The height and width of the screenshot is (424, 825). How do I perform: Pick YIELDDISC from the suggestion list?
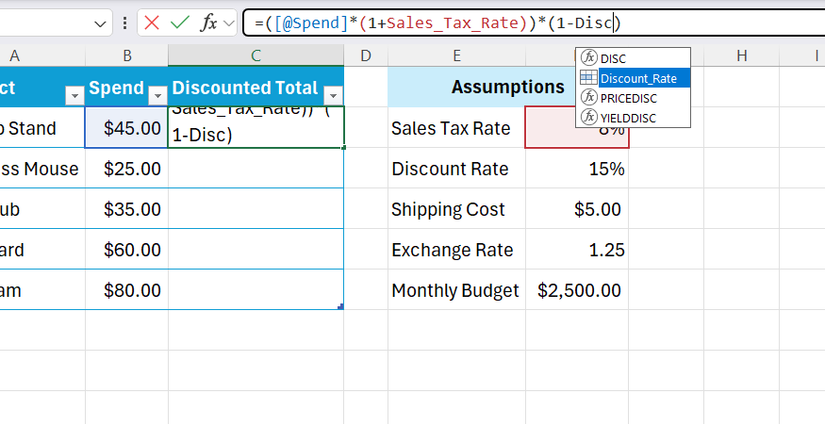point(633,118)
